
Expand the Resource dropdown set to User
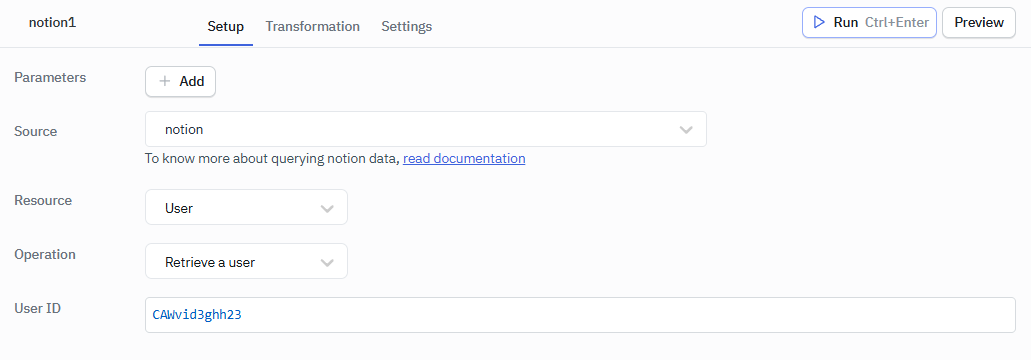pyautogui.click(x=246, y=208)
